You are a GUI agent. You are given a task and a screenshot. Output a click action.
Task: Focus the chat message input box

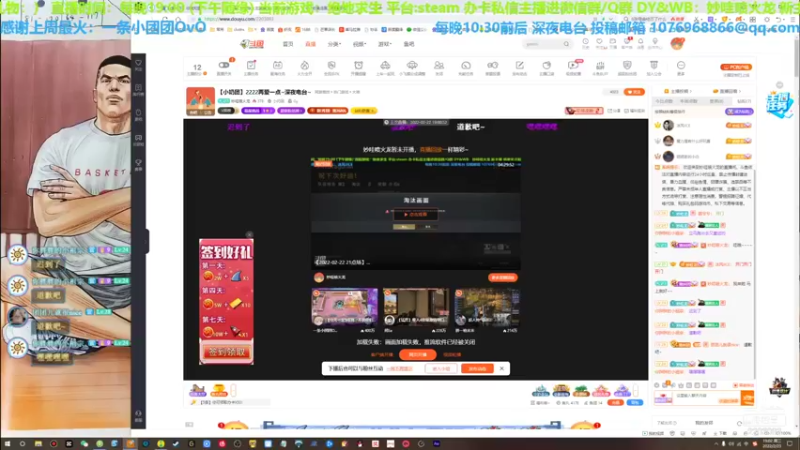click(x=706, y=398)
